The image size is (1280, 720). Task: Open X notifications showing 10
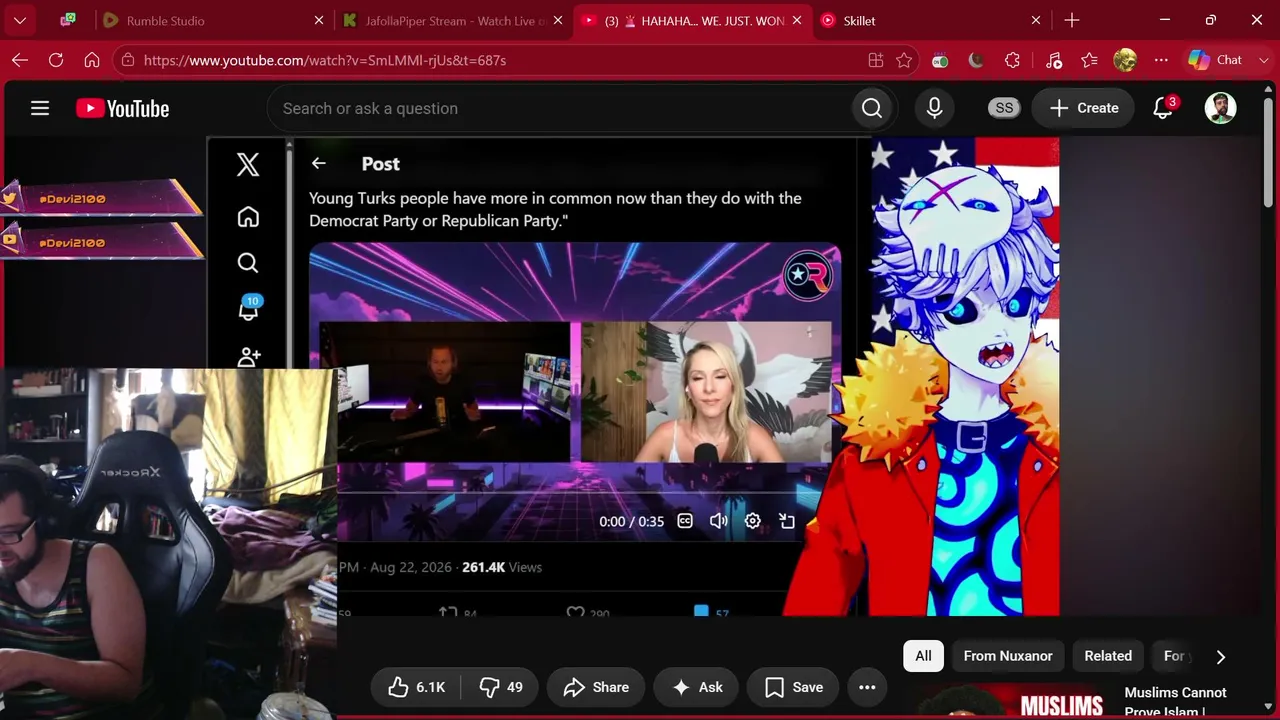(248, 309)
